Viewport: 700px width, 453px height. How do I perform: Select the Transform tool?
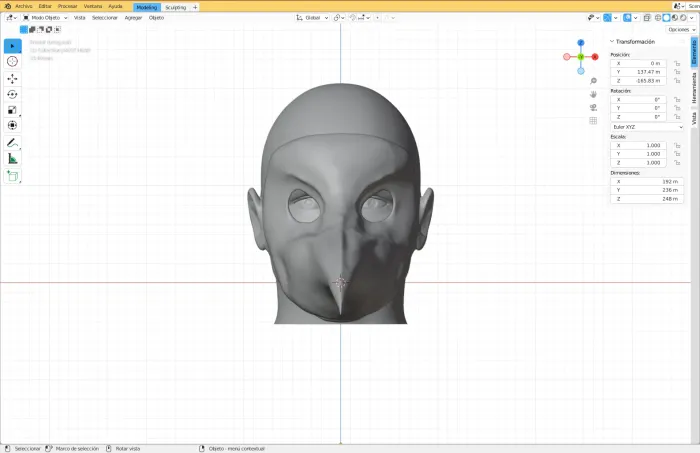click(x=12, y=125)
